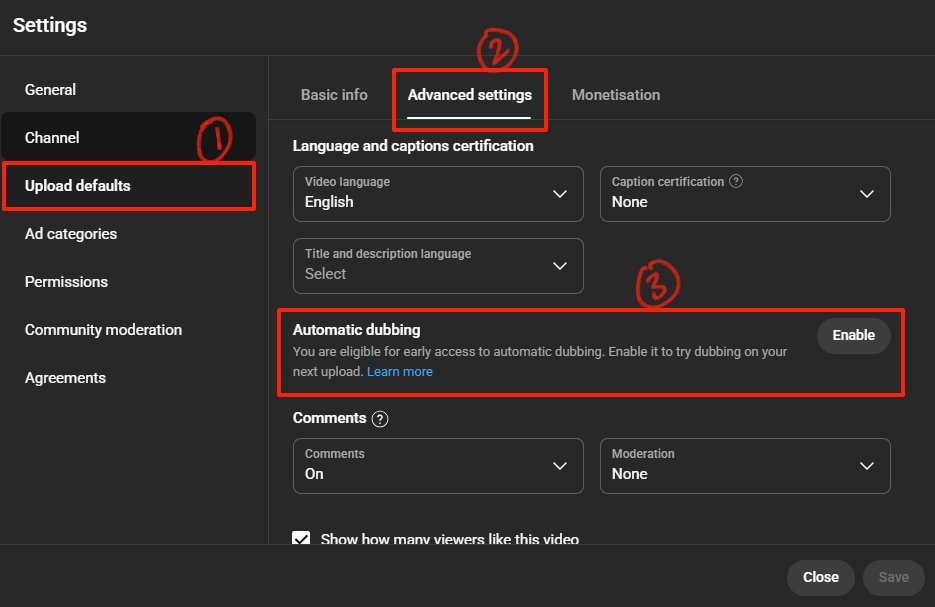The image size is (935, 607).
Task: Switch to the Monetisation tab
Action: click(615, 94)
